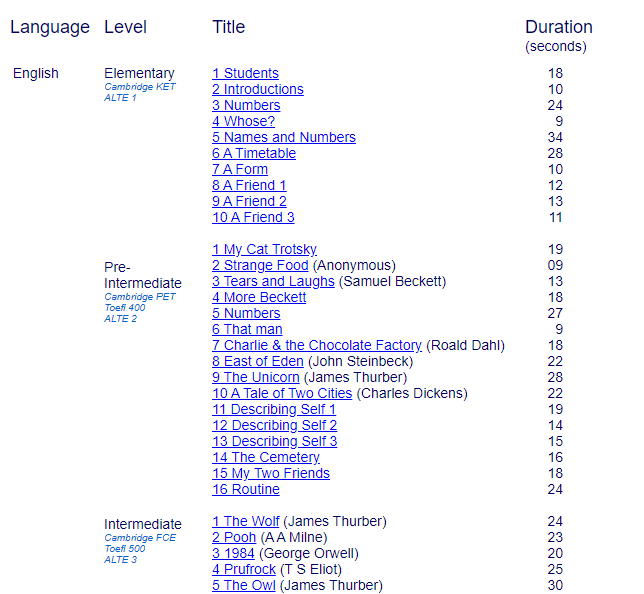The height and width of the screenshot is (594, 644).
Task: Open the '1 The Wolf' link
Action: point(245,522)
